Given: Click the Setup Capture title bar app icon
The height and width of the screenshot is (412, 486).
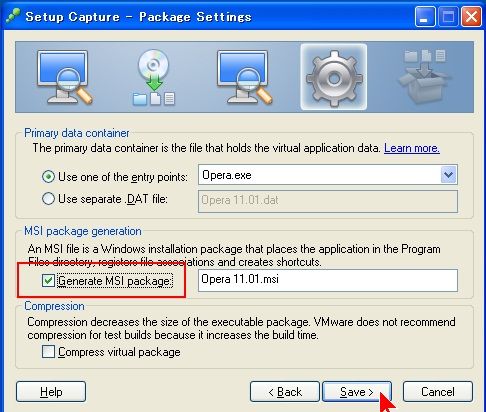Looking at the screenshot, I should click(13, 16).
